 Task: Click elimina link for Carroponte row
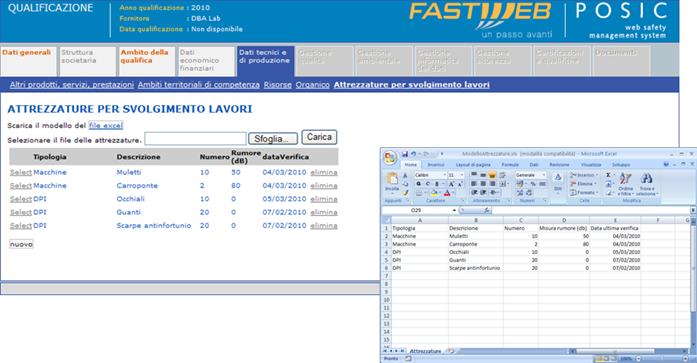pos(324,186)
